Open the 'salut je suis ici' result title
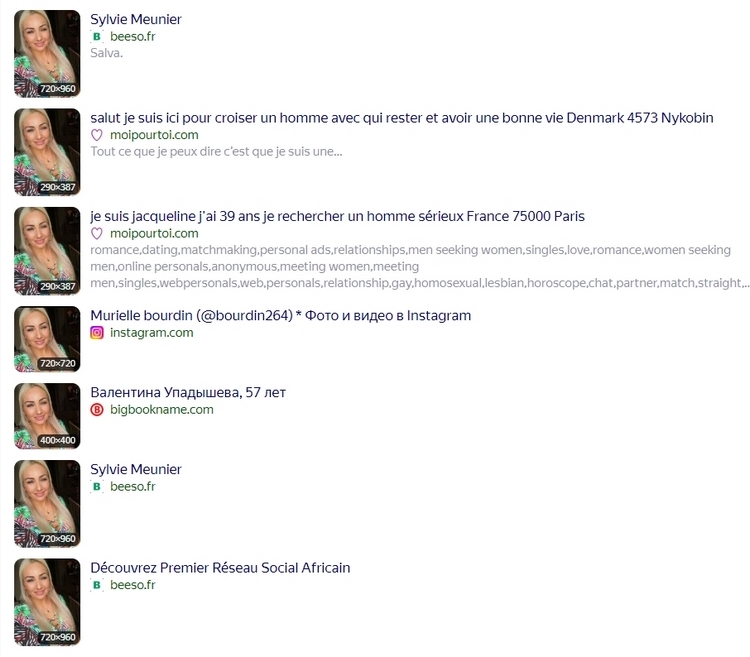Image resolution: width=750 pixels, height=657 pixels. pyautogui.click(x=402, y=118)
